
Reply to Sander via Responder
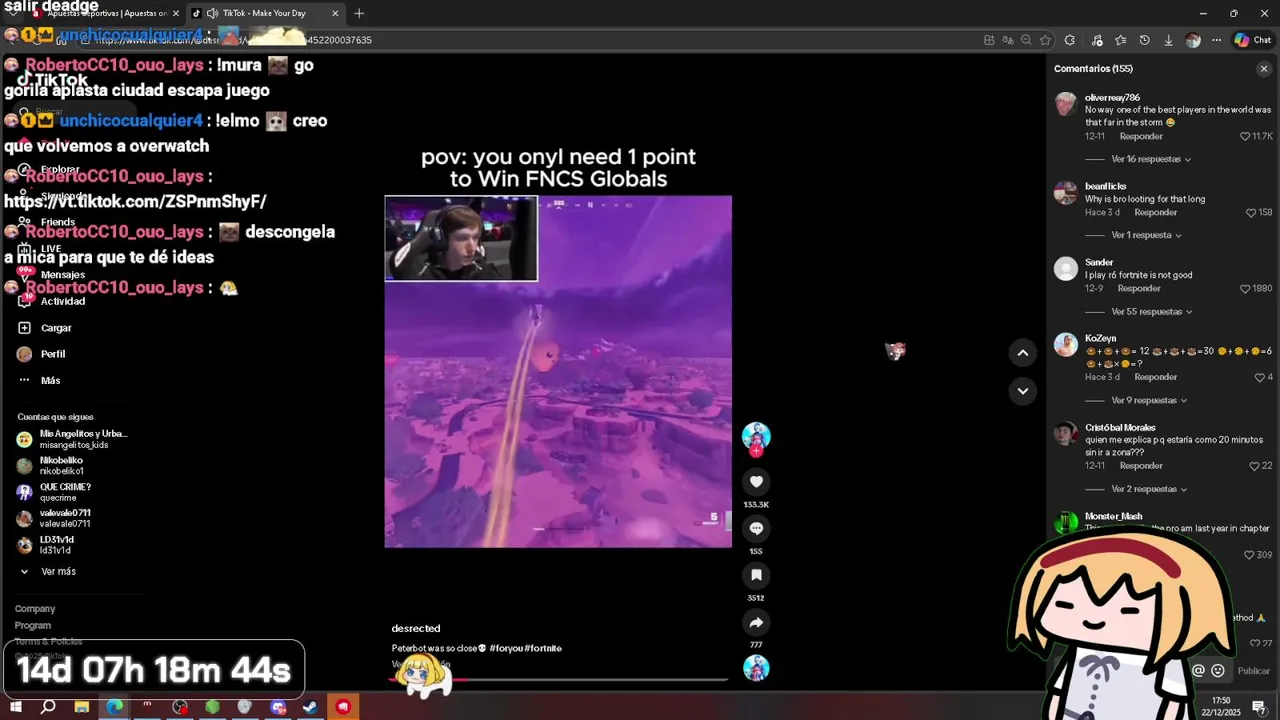[x=1139, y=289]
